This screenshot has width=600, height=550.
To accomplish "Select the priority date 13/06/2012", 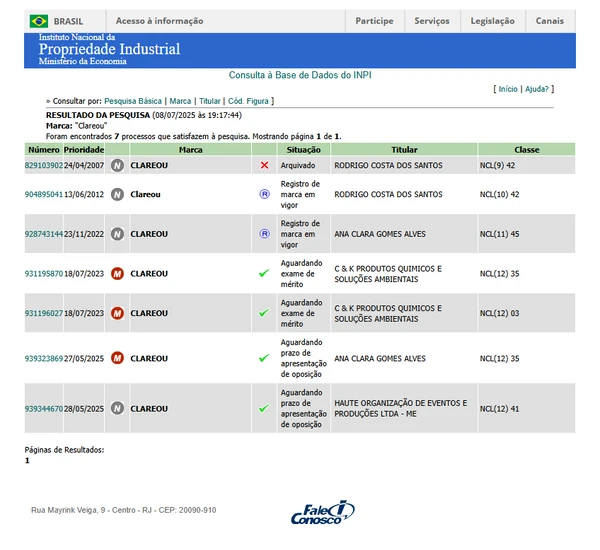I will pos(84,194).
